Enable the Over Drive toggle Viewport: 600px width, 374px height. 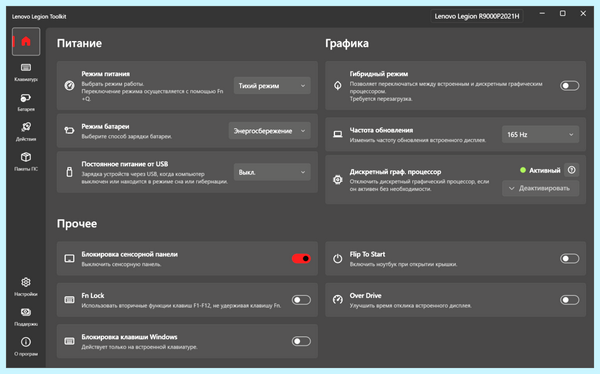click(x=569, y=300)
